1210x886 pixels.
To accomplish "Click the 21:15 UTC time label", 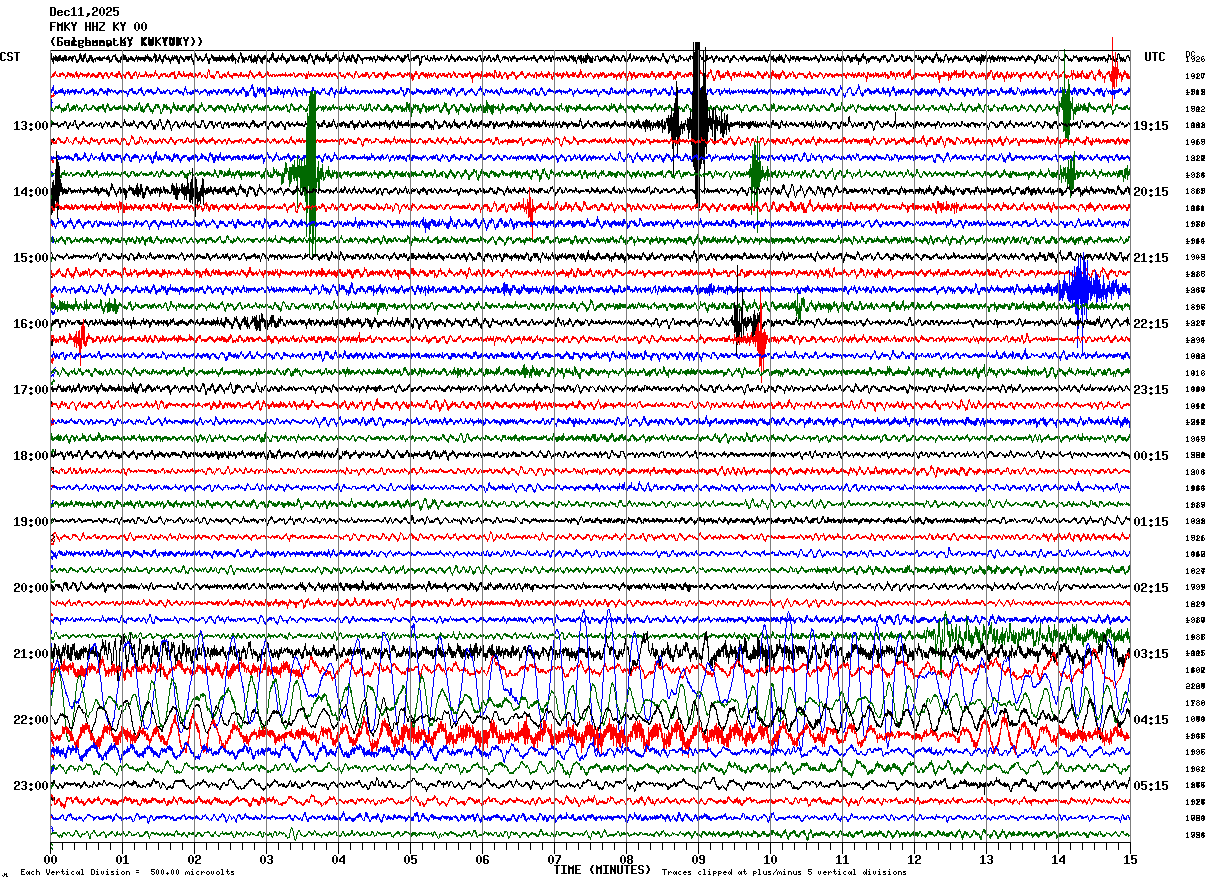I will coord(1151,258).
